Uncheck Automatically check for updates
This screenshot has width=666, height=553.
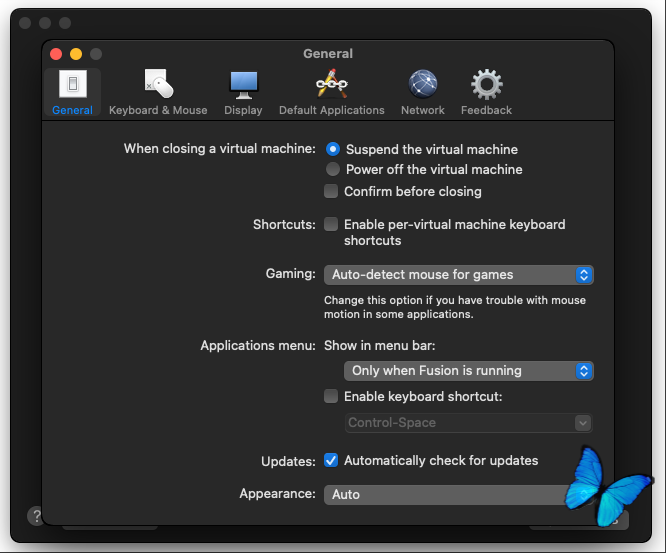click(331, 460)
